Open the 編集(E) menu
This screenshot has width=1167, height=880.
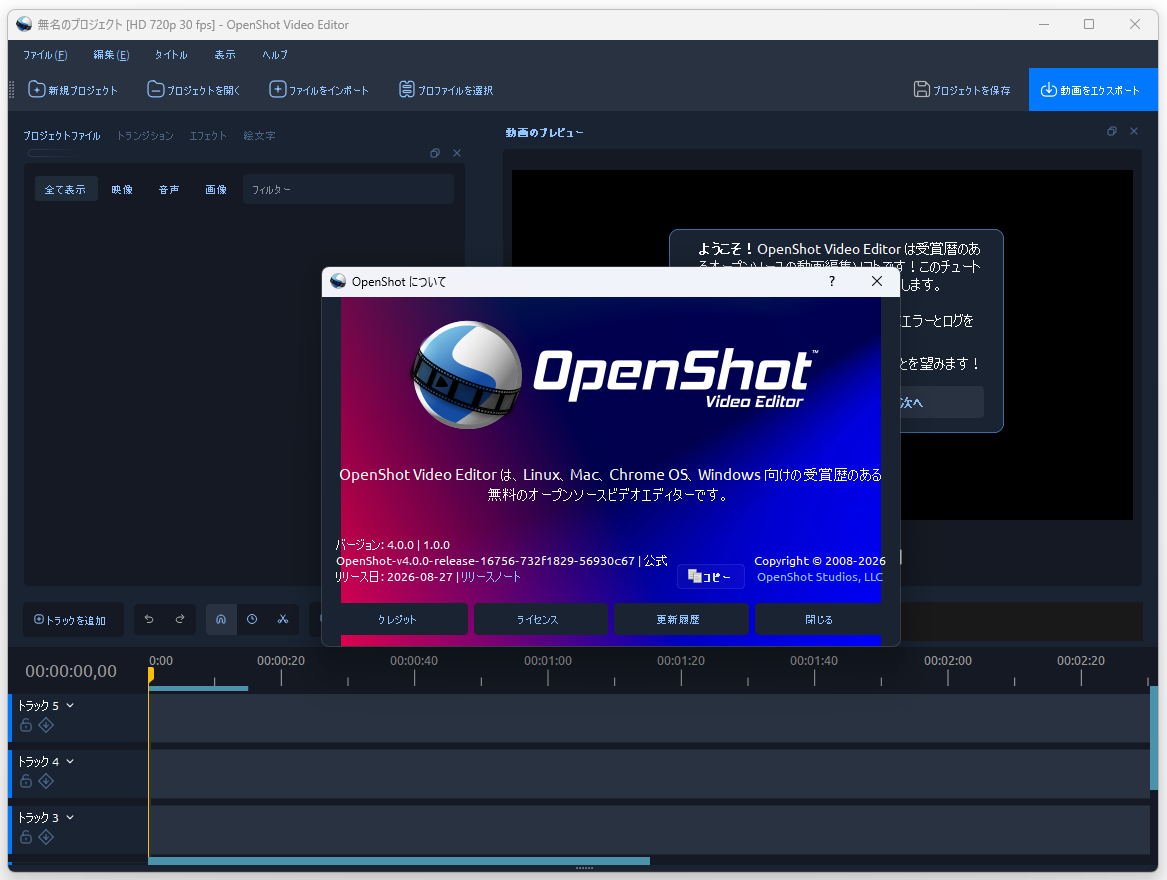[x=111, y=55]
